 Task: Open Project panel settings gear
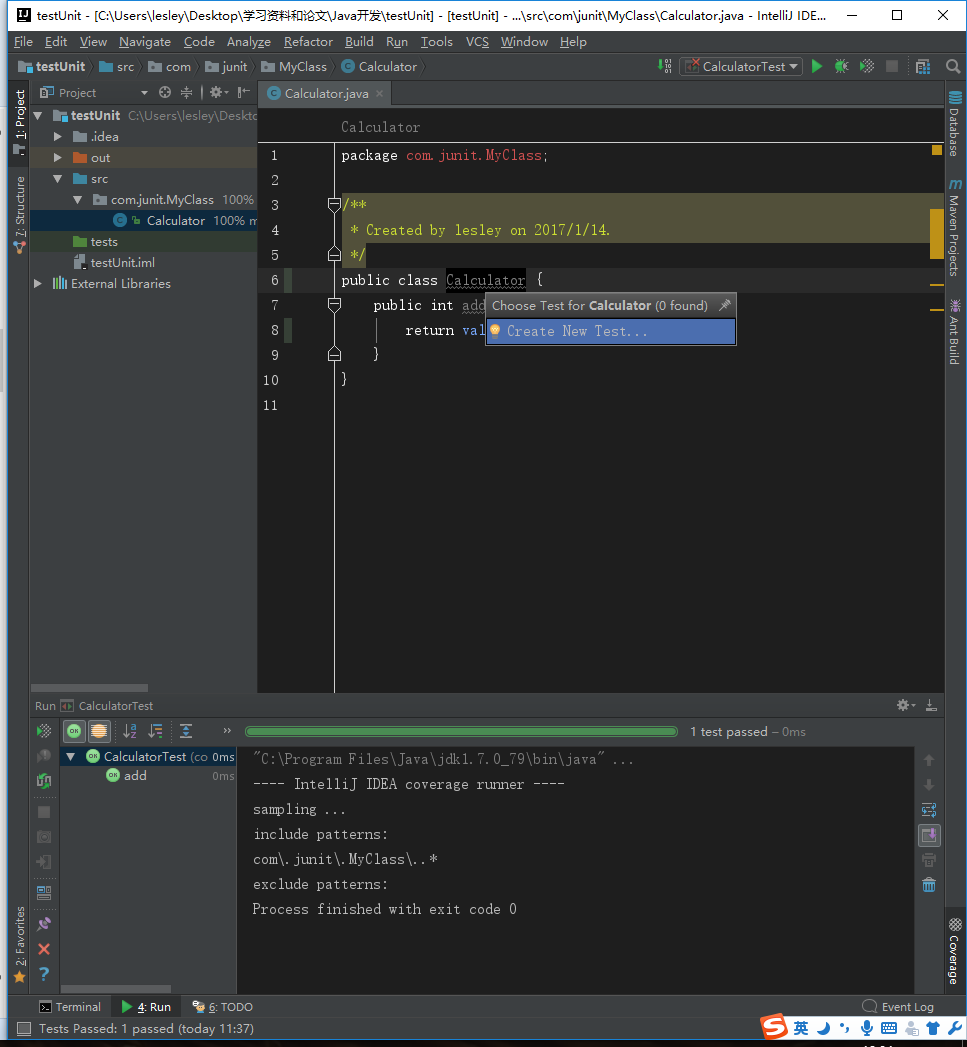[218, 92]
